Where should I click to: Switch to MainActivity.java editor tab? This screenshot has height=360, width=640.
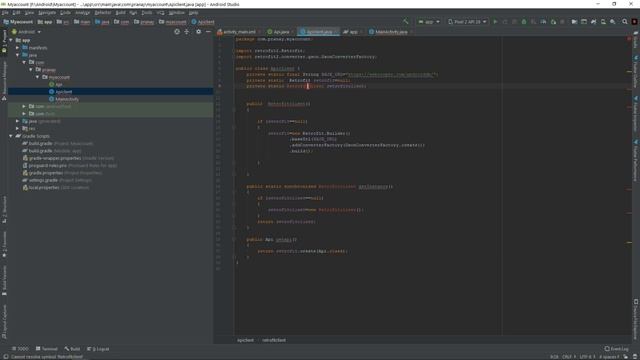391,32
